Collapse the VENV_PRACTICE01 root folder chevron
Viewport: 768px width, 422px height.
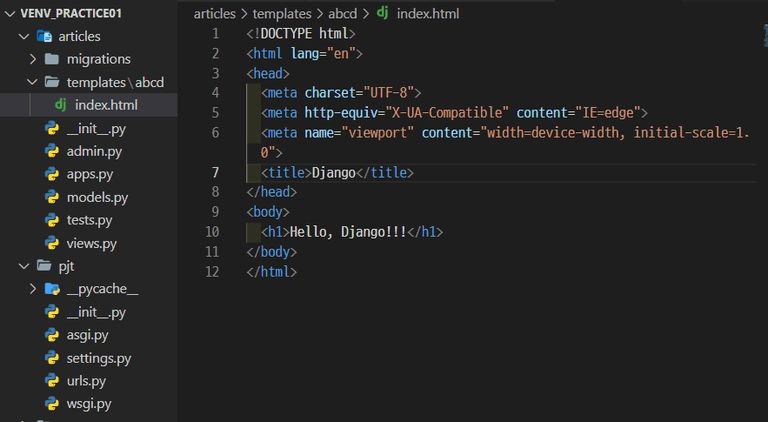point(10,14)
